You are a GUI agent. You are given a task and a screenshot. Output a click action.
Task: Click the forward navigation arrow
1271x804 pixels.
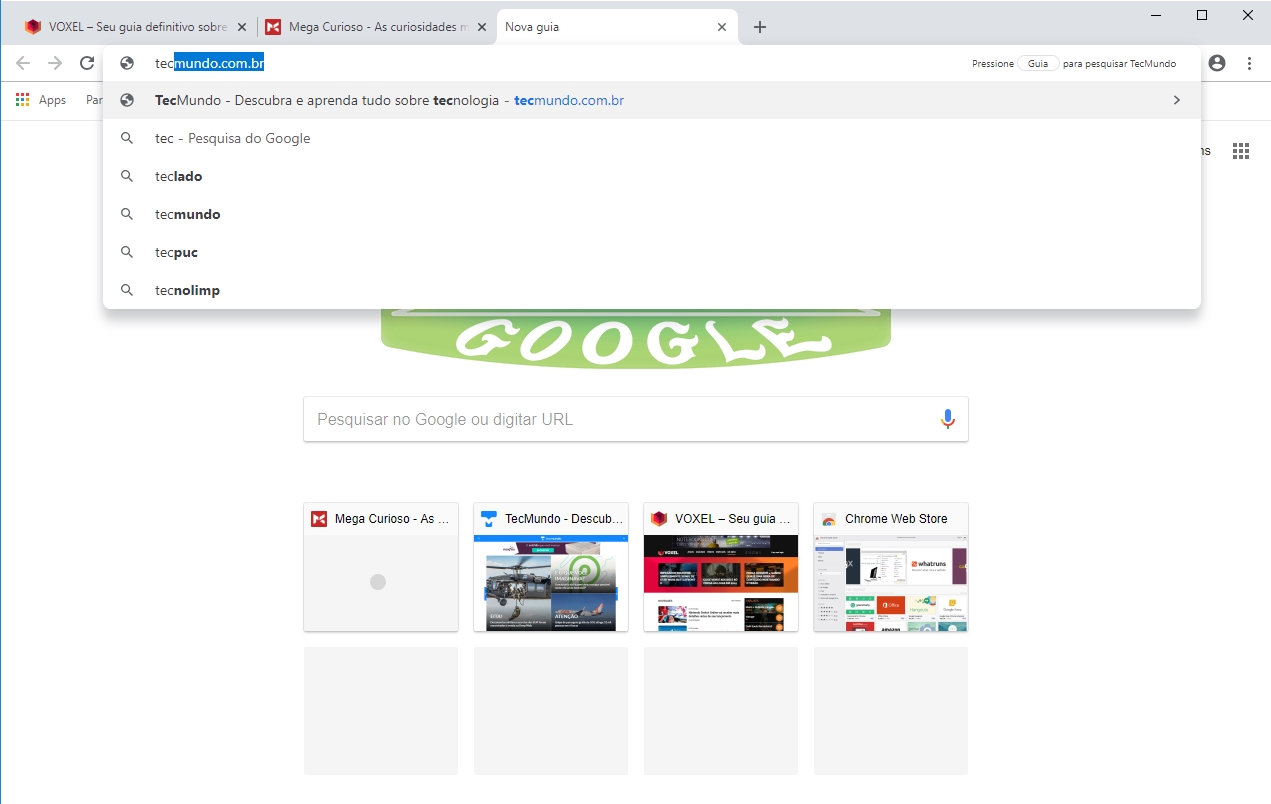tap(55, 63)
